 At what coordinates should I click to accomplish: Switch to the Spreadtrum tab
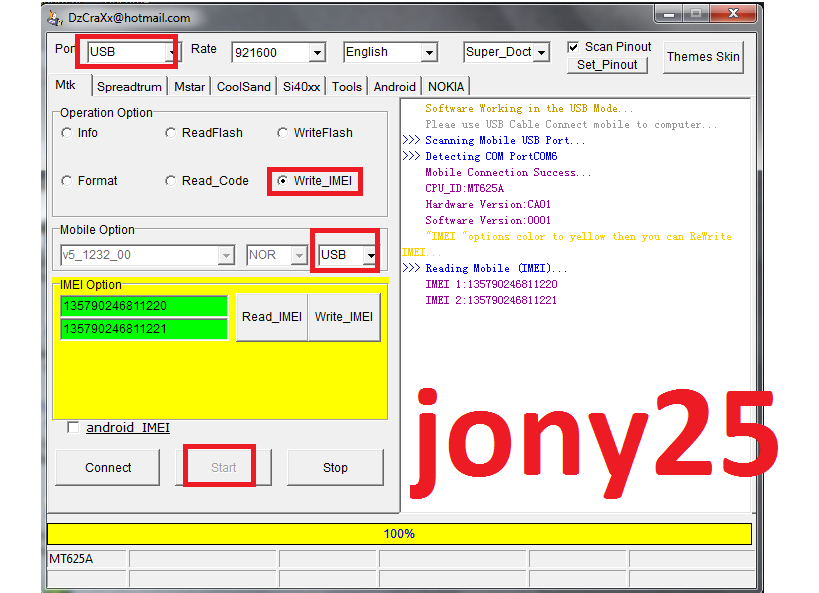129,87
